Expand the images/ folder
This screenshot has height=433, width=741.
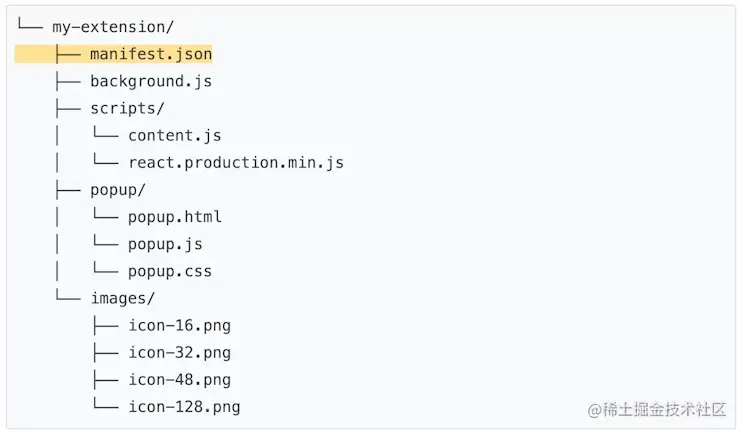(x=122, y=298)
